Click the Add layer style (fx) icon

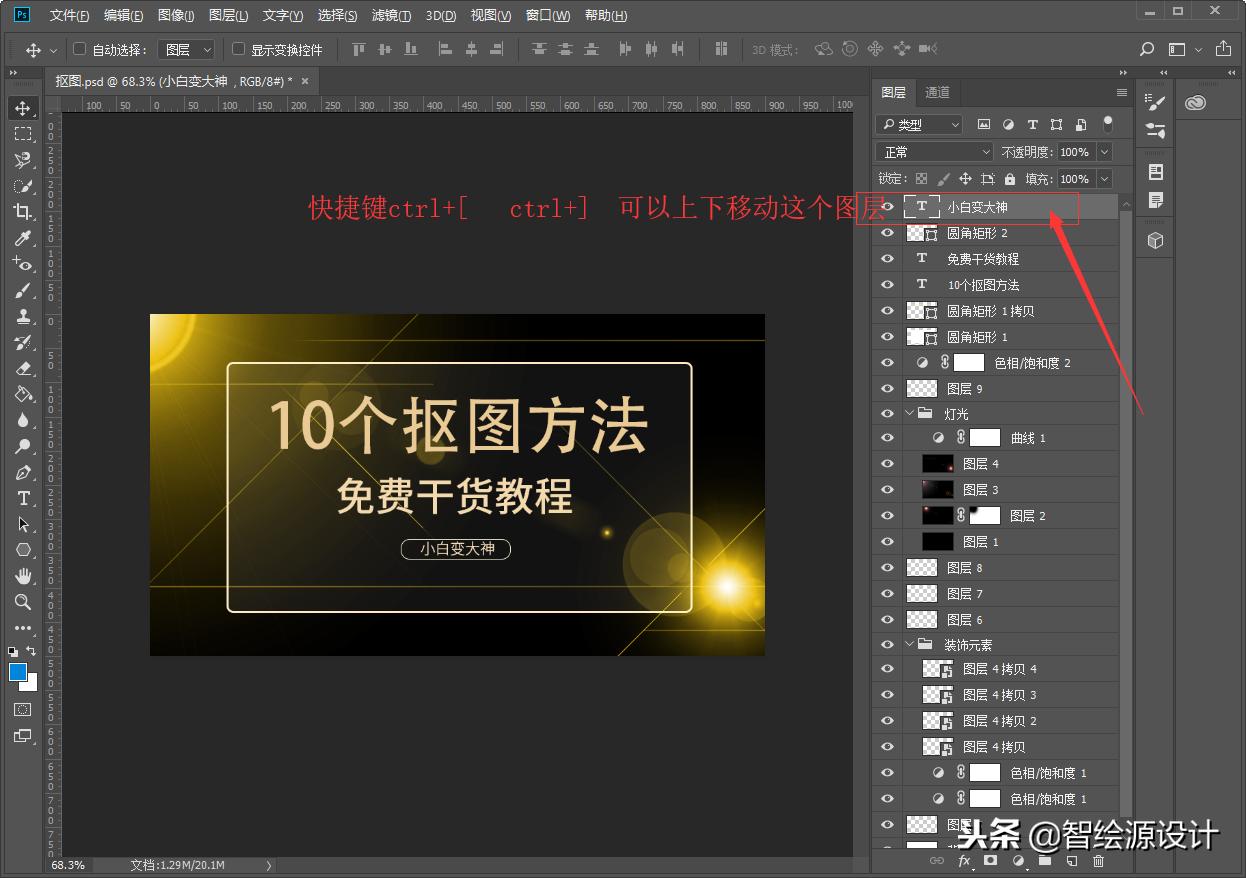[x=963, y=861]
